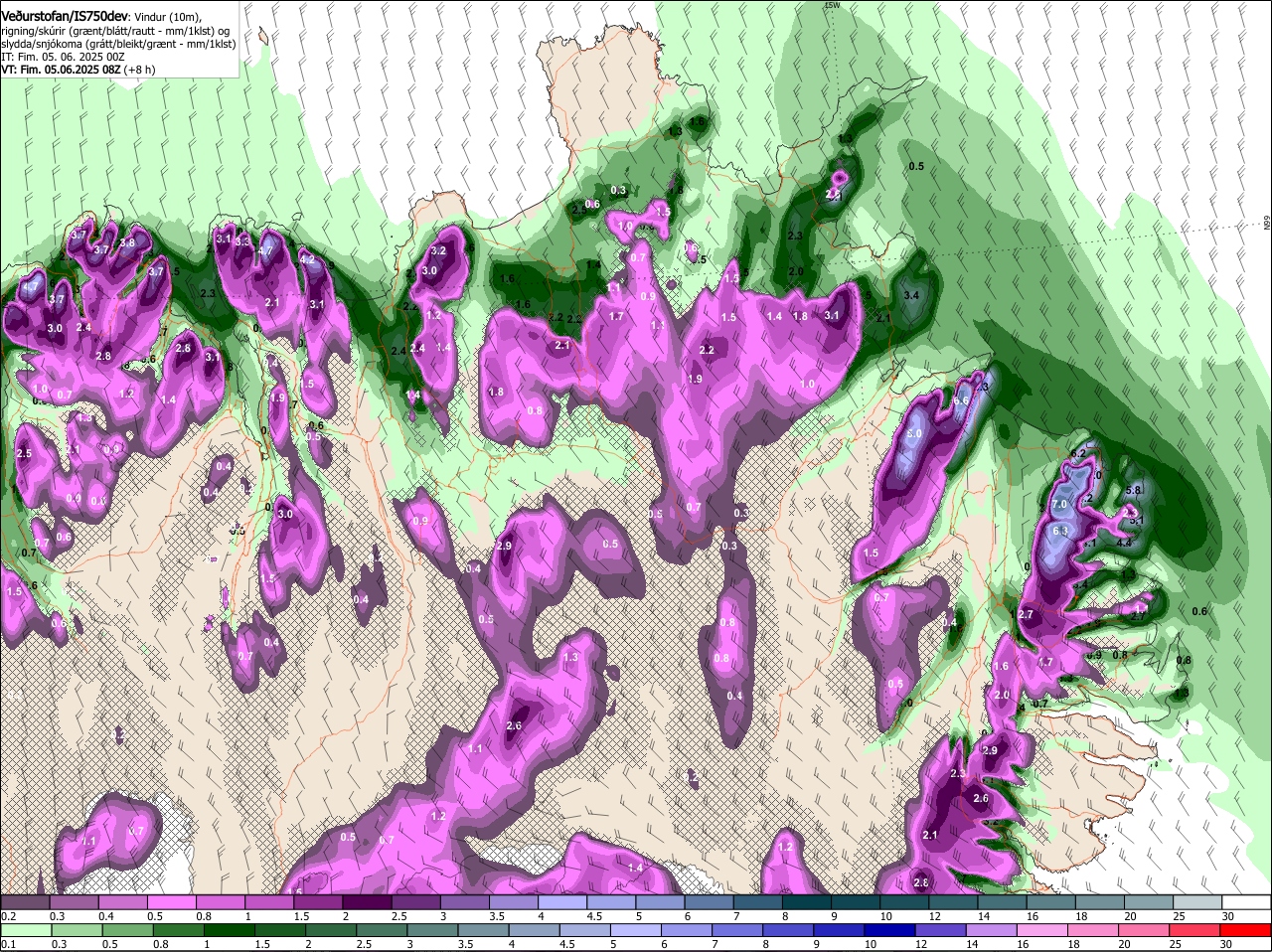Select the dark teal 8–9 snow-scale swatch
The image size is (1272, 952).
(x=808, y=901)
